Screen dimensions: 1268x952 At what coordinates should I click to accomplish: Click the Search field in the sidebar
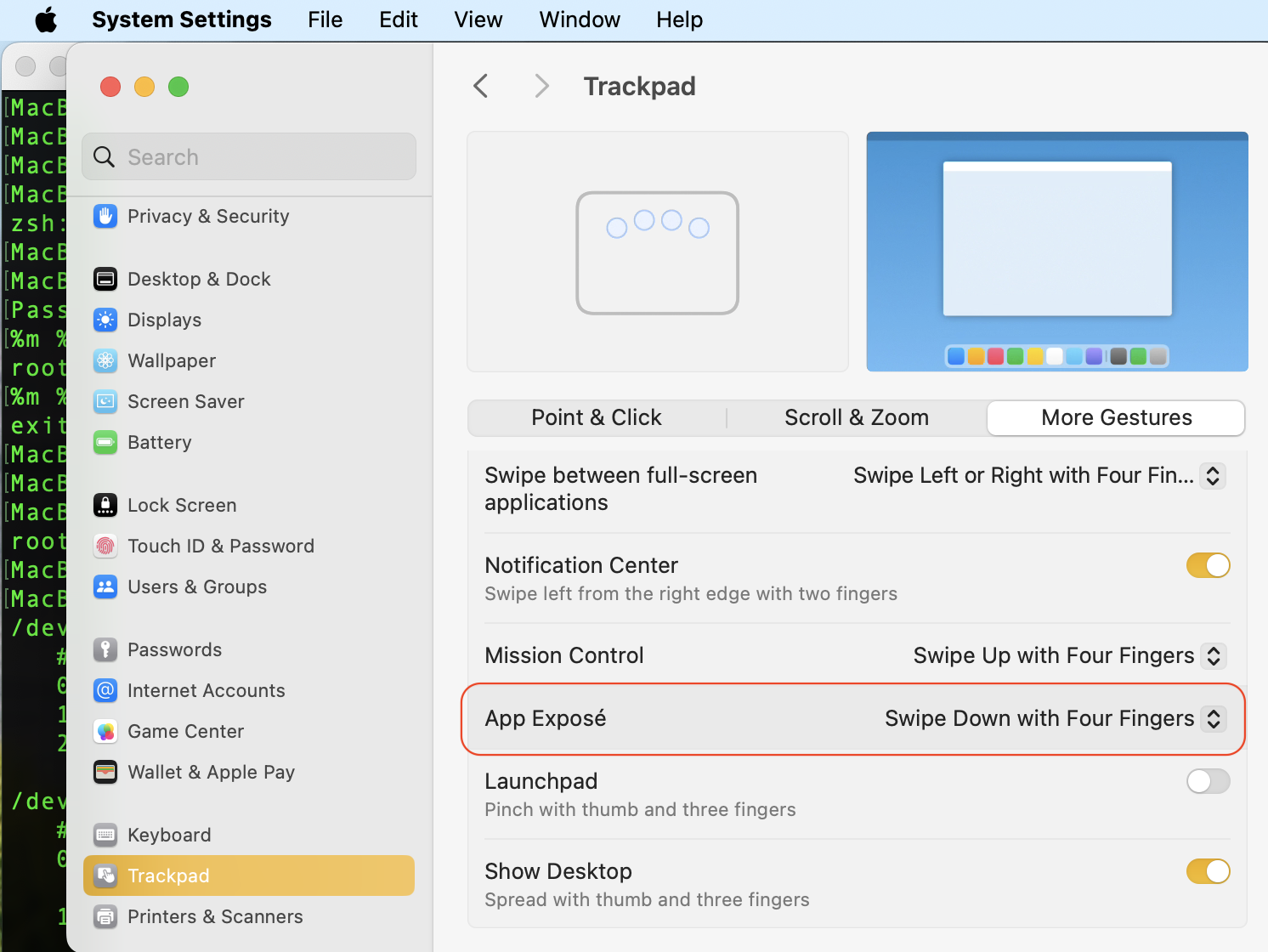(249, 156)
